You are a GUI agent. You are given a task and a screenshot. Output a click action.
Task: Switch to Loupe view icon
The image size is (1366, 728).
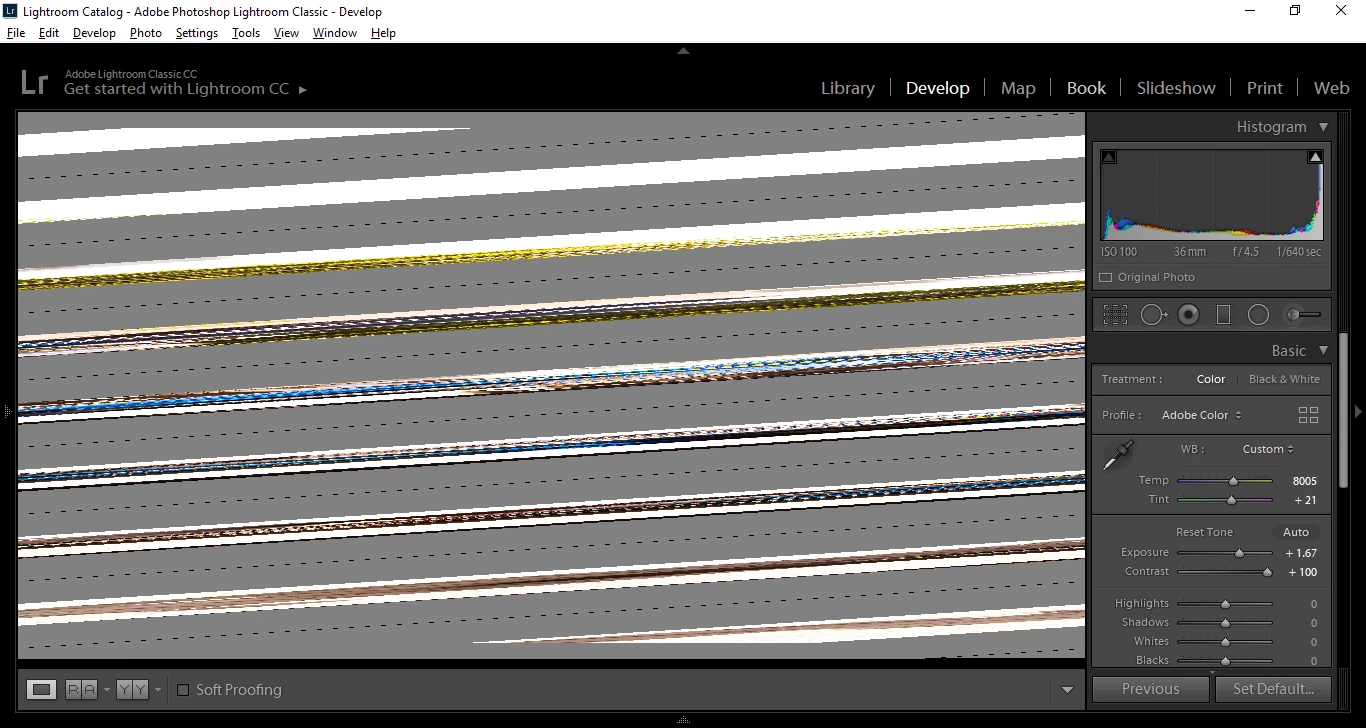[x=41, y=689]
